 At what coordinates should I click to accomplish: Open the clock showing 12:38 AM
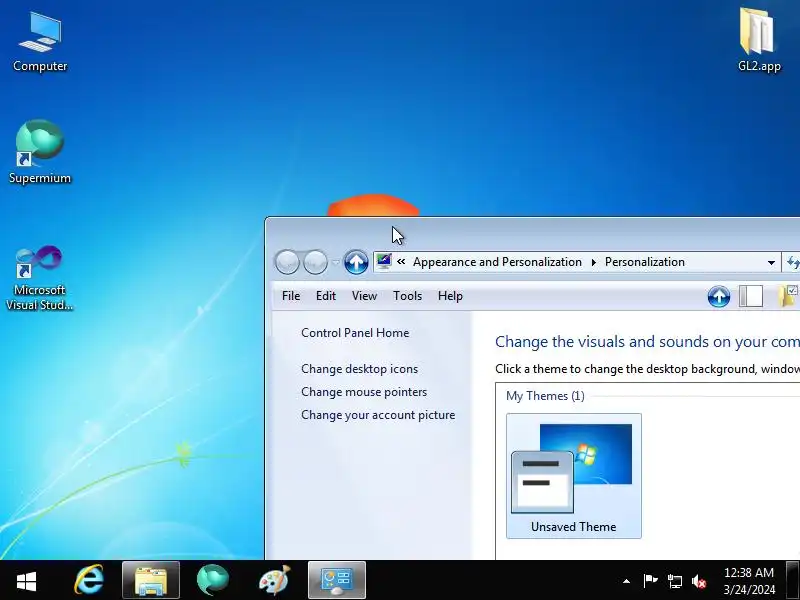tap(749, 581)
